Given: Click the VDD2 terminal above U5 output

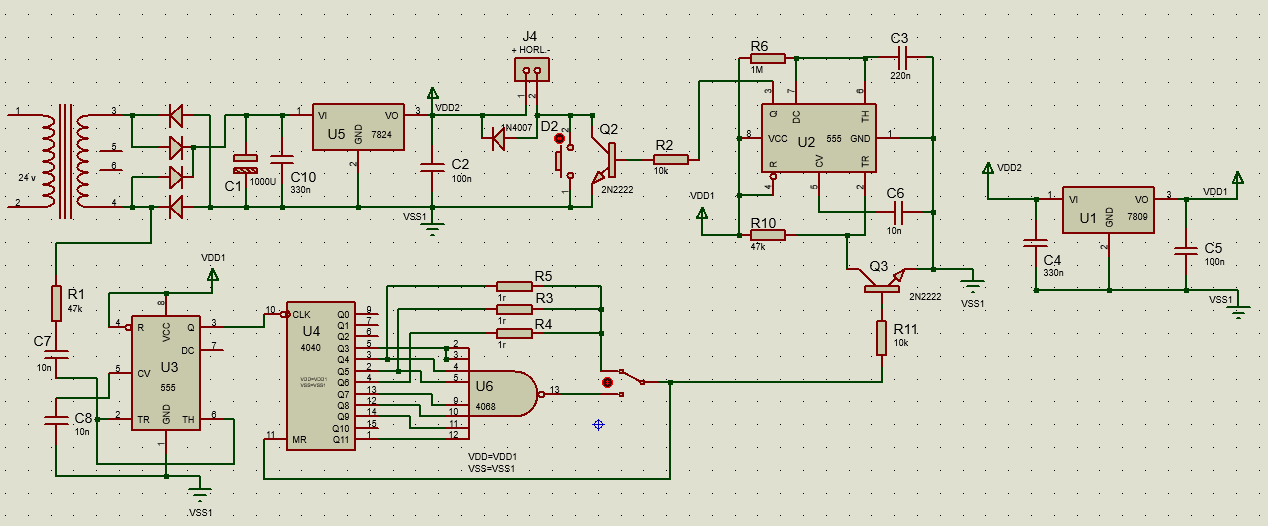Looking at the screenshot, I should pyautogui.click(x=432, y=93).
